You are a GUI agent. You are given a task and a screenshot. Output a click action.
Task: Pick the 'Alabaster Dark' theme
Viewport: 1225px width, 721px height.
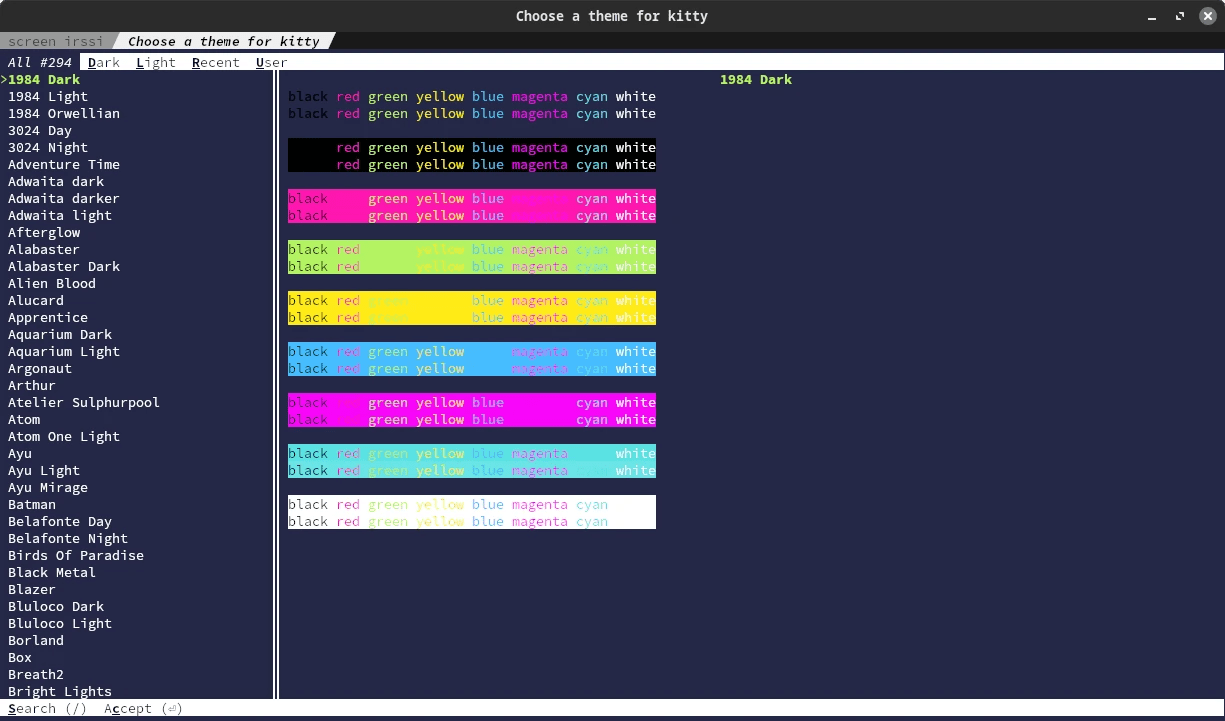64,266
